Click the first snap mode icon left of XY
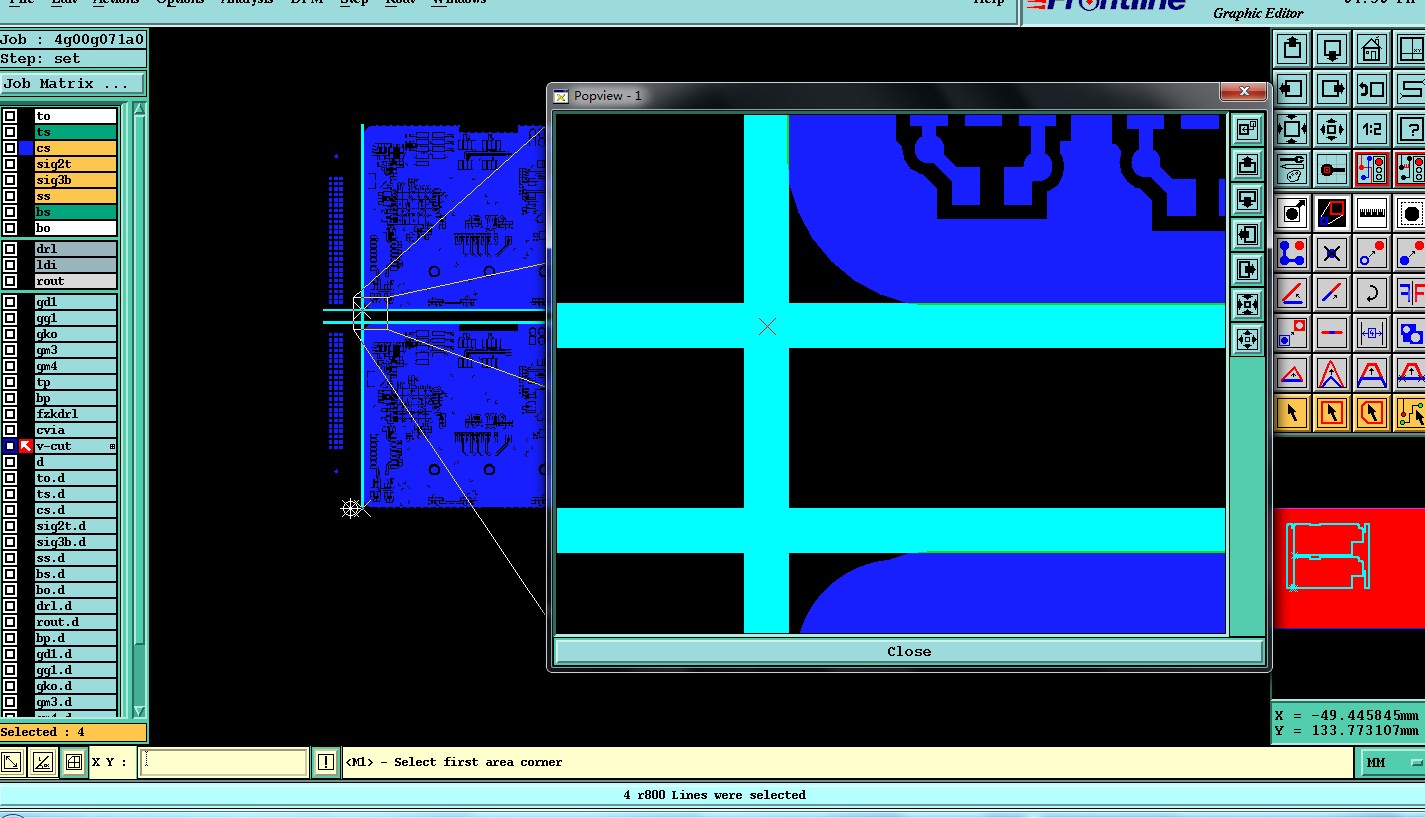 (11, 762)
